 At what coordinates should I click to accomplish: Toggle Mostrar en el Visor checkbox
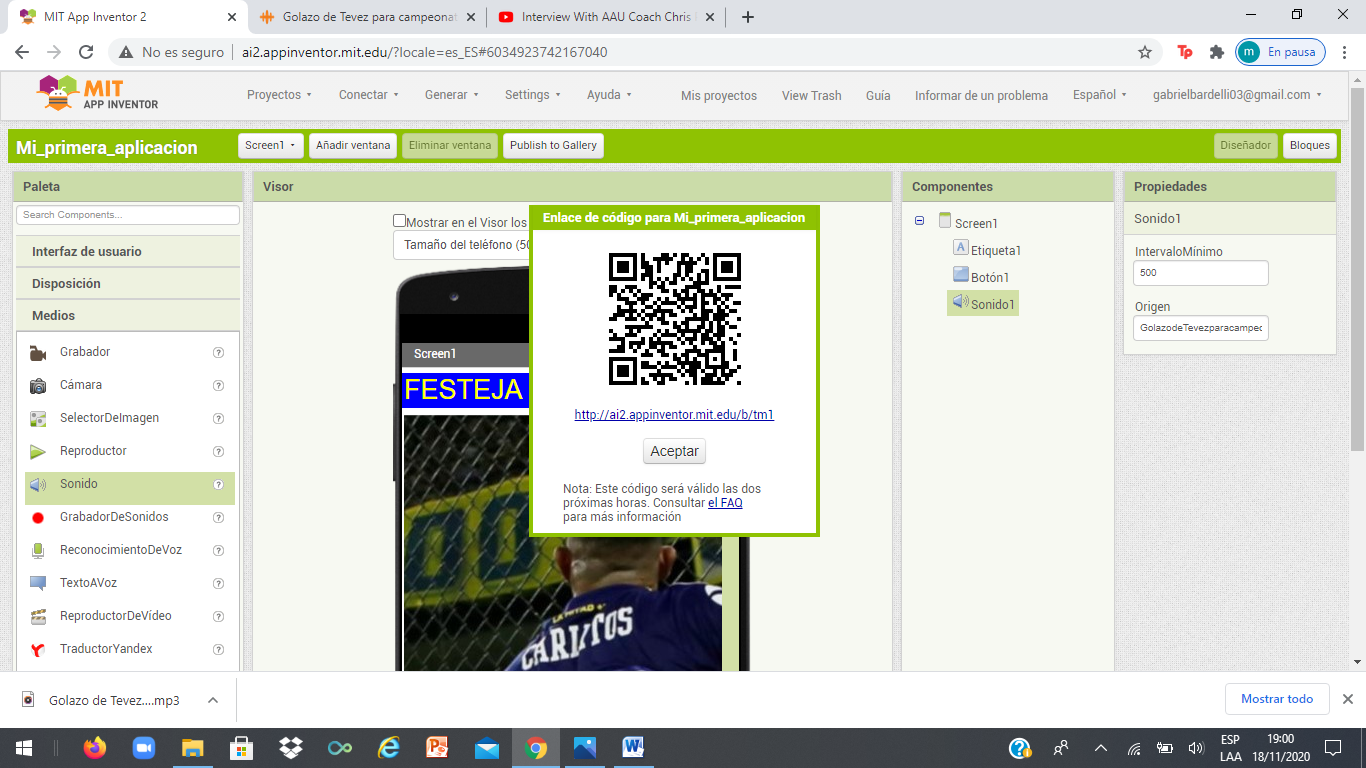pos(400,221)
